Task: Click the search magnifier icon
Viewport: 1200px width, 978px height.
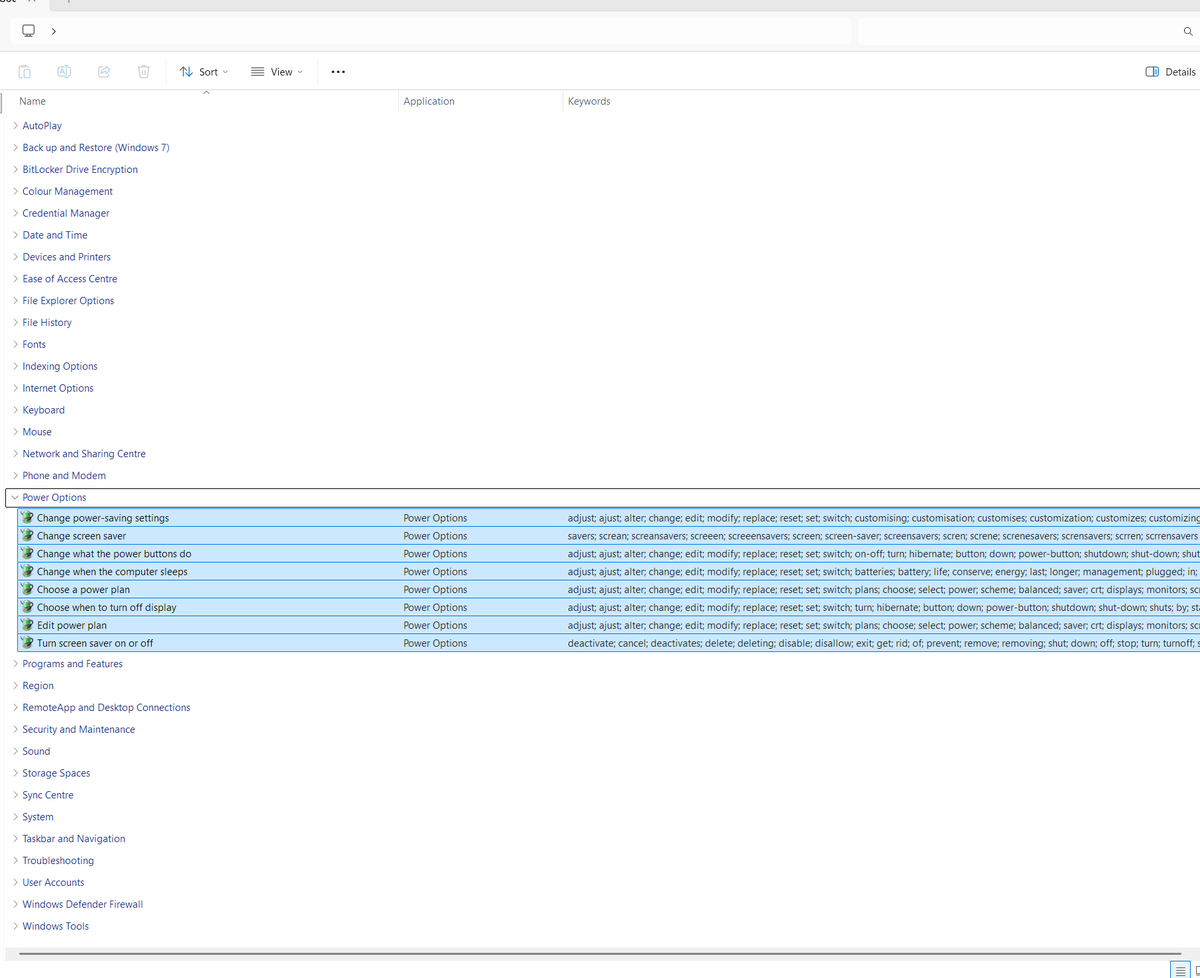Action: coord(1188,32)
